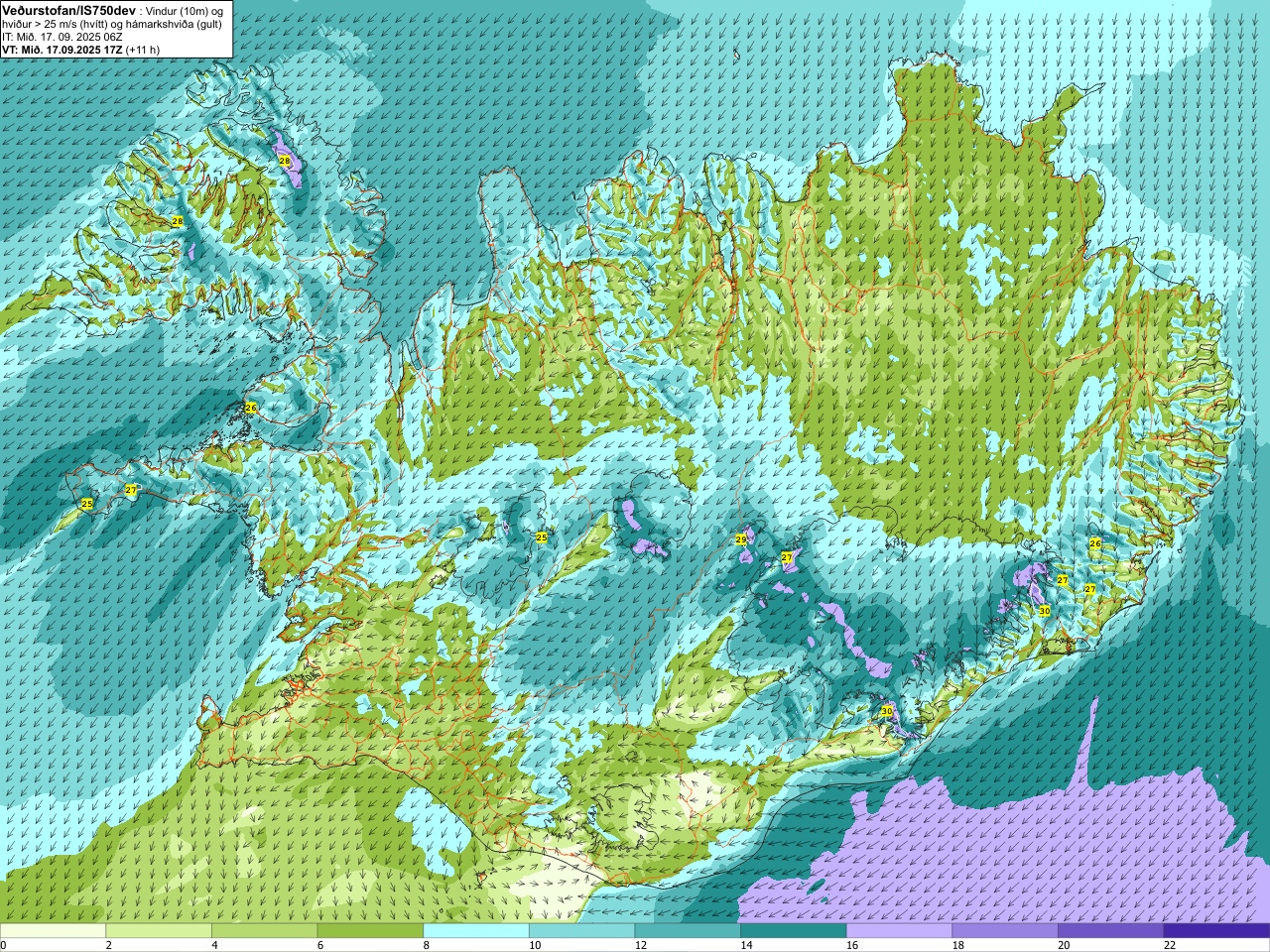The height and width of the screenshot is (952, 1270).
Task: Click gust label "25" at the Snæfellsnes peninsula tip
Action: pyautogui.click(x=86, y=505)
